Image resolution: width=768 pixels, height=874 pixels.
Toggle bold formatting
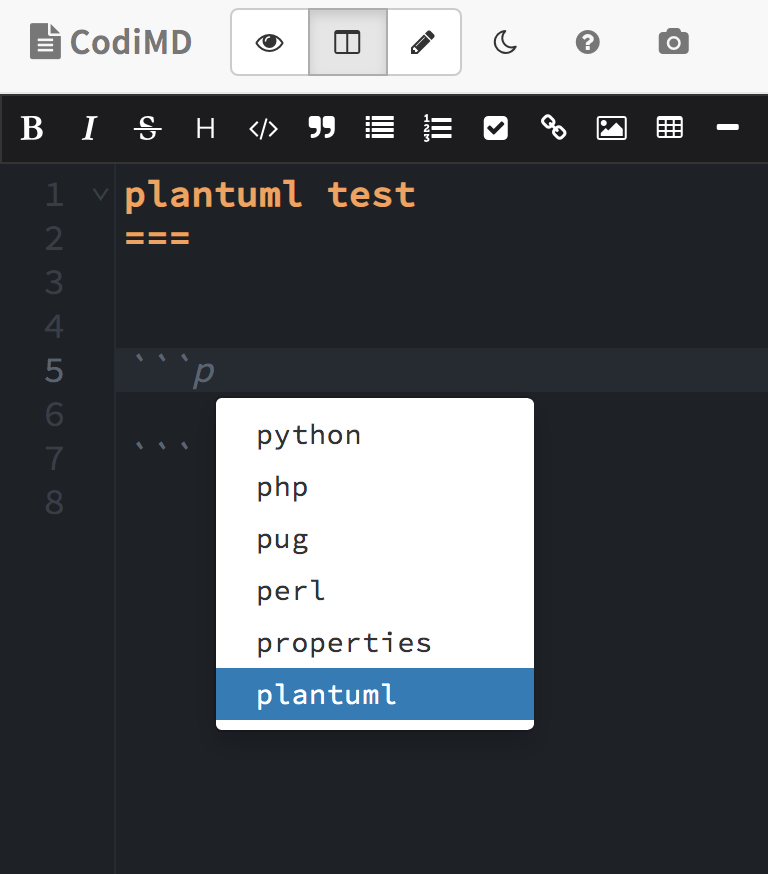31,128
